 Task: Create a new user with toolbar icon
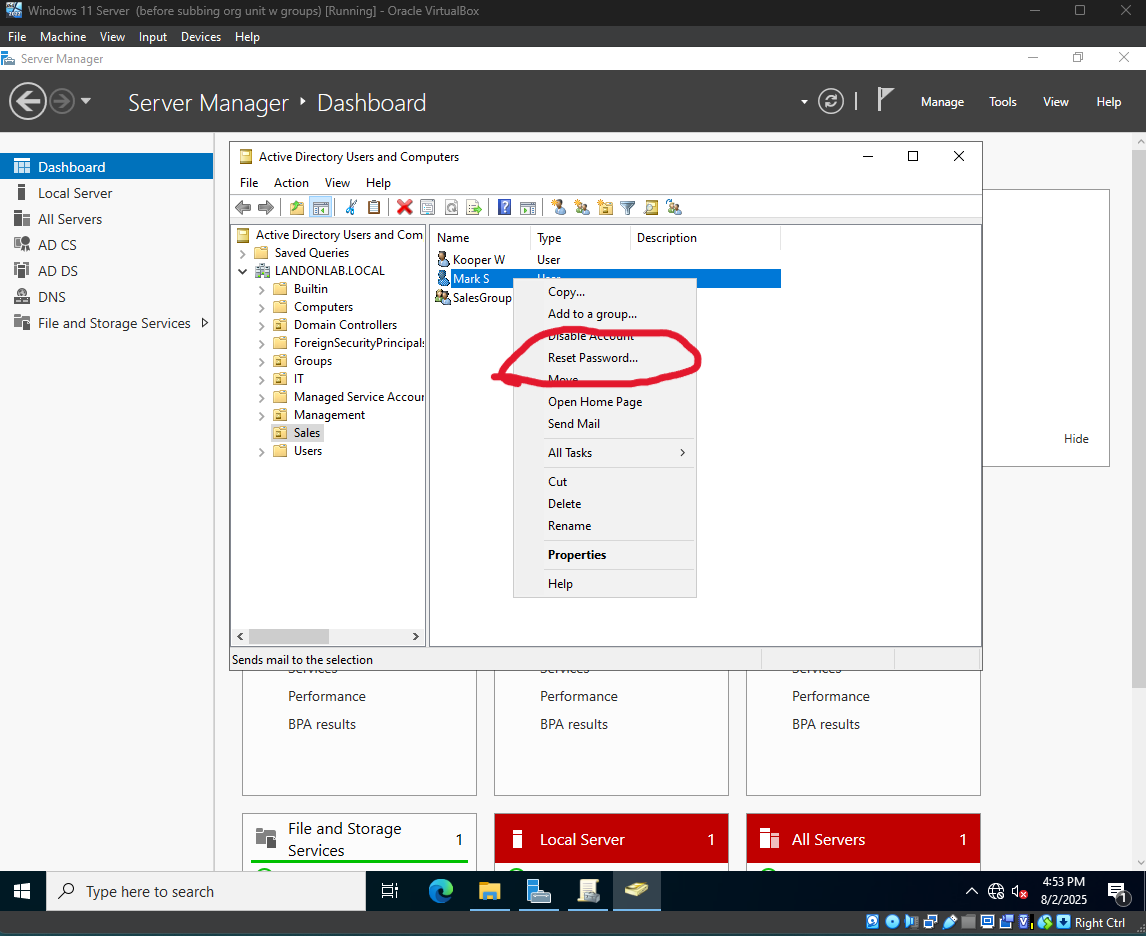(559, 208)
